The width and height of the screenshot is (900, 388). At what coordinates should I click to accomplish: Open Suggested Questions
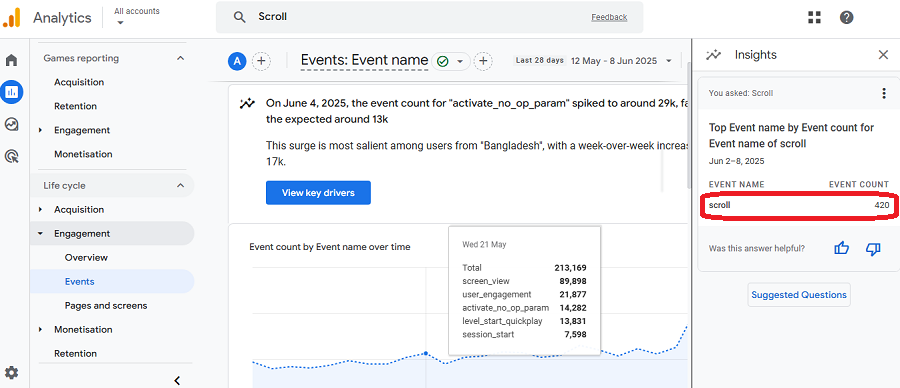[x=799, y=294]
